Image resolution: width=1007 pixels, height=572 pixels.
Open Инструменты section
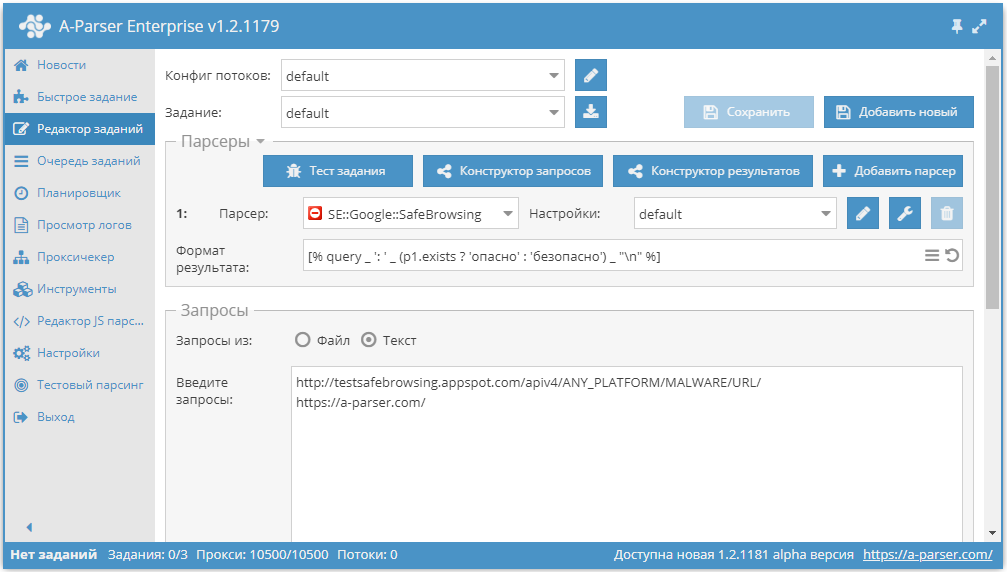[80, 290]
